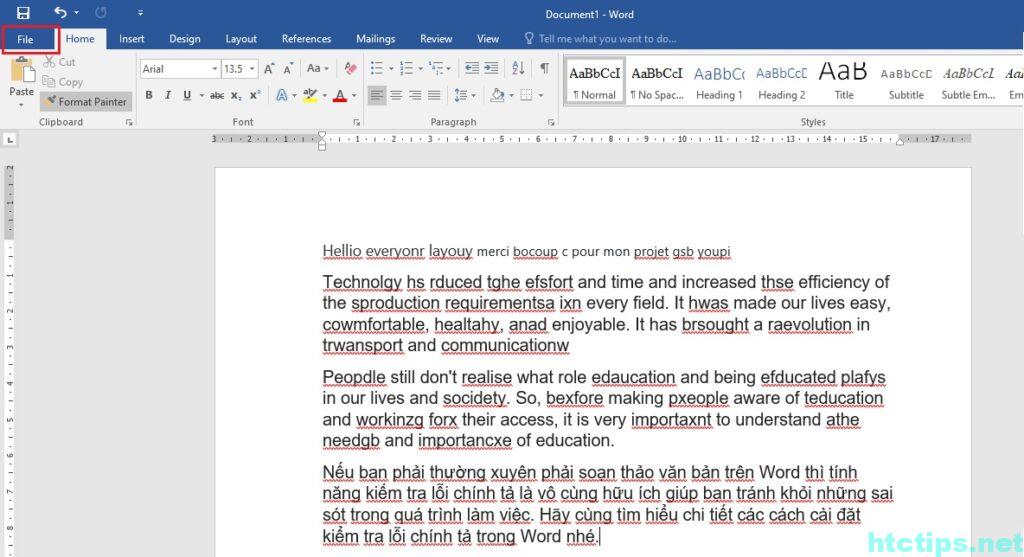1024x557 pixels.
Task: Click the Increase Indent icon
Action: (490, 69)
